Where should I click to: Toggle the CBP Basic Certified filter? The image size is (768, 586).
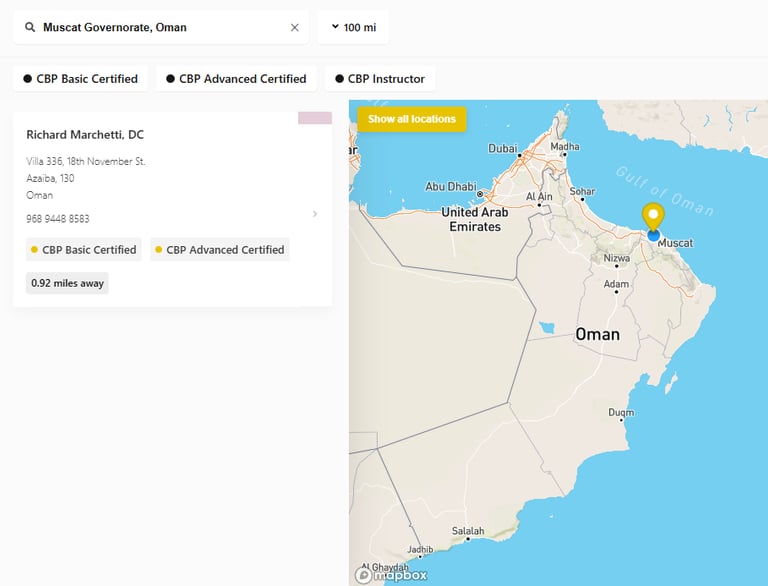[x=81, y=79]
